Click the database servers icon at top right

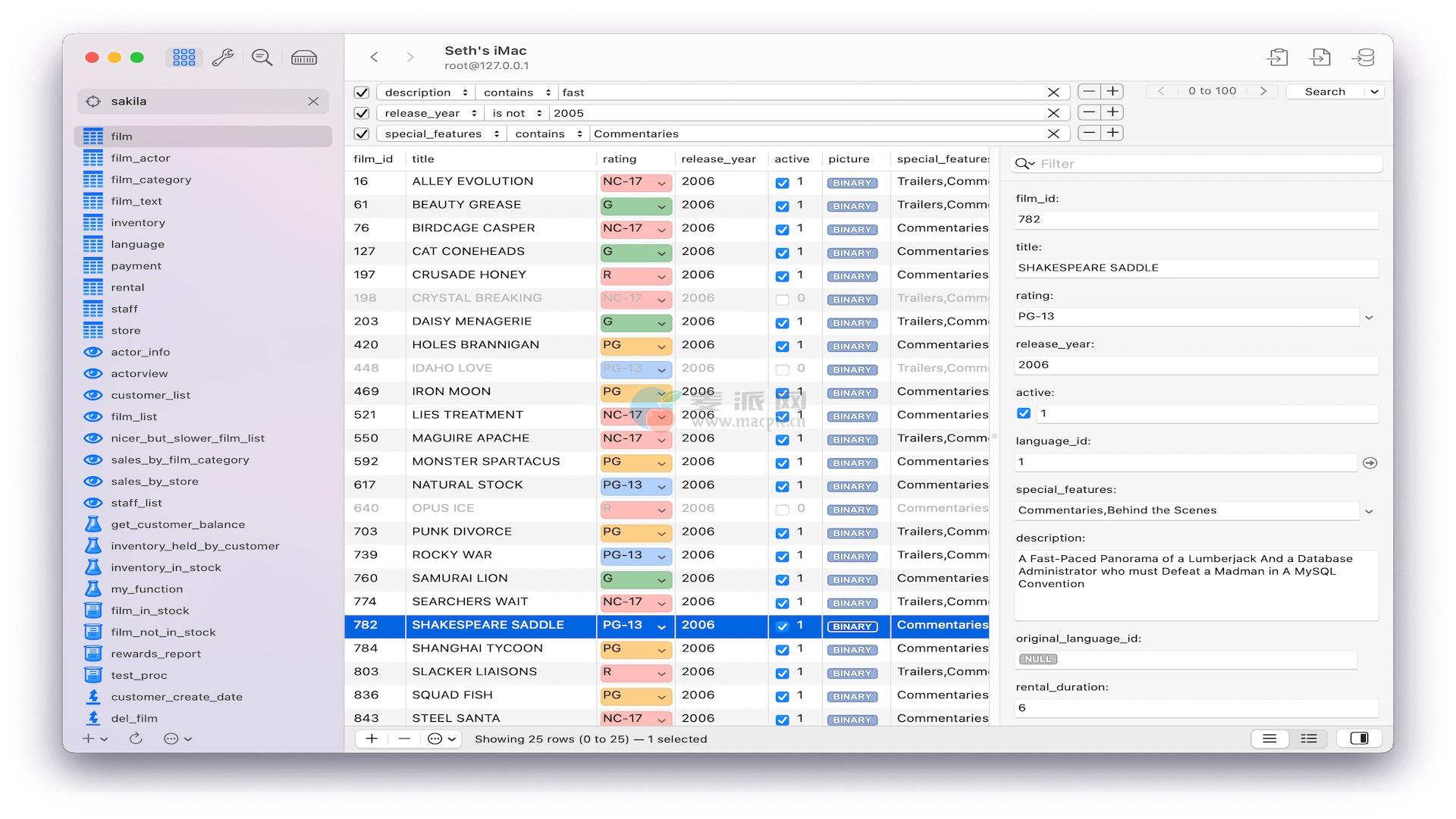click(1363, 58)
